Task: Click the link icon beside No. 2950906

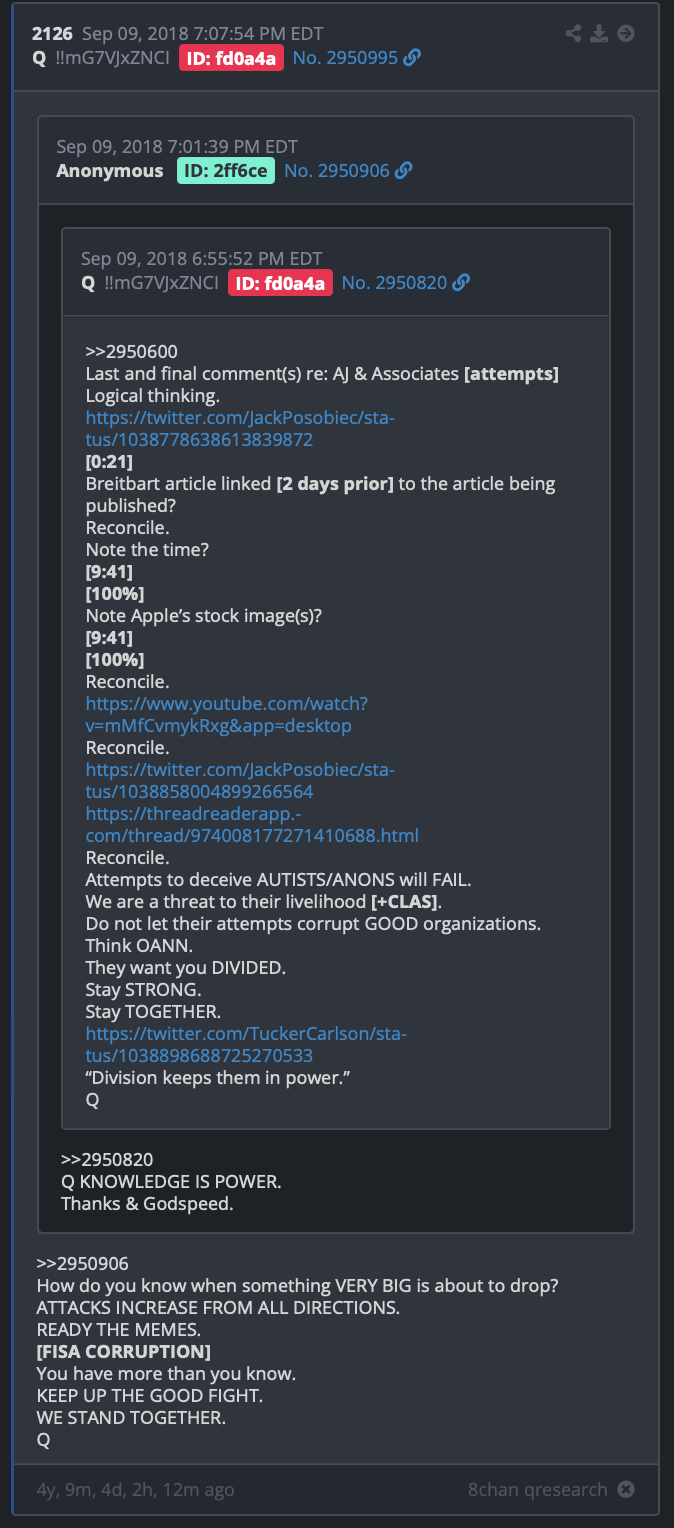Action: [403, 171]
